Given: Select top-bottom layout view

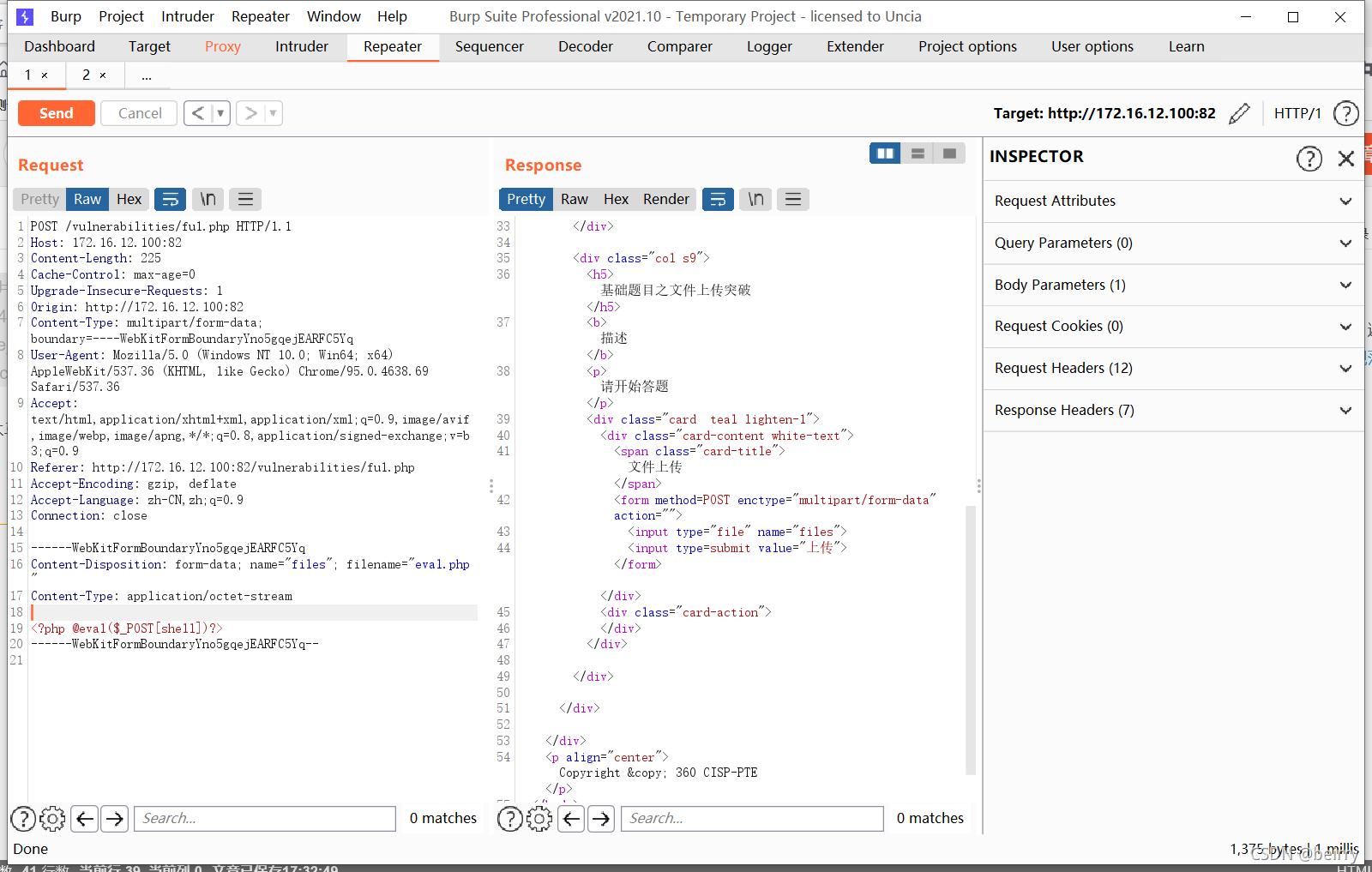Looking at the screenshot, I should (918, 153).
